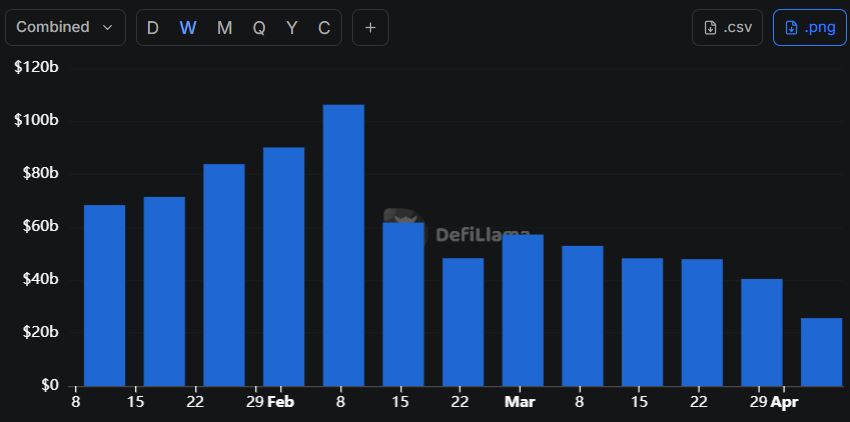Click the plus button to add metric

coord(370,28)
